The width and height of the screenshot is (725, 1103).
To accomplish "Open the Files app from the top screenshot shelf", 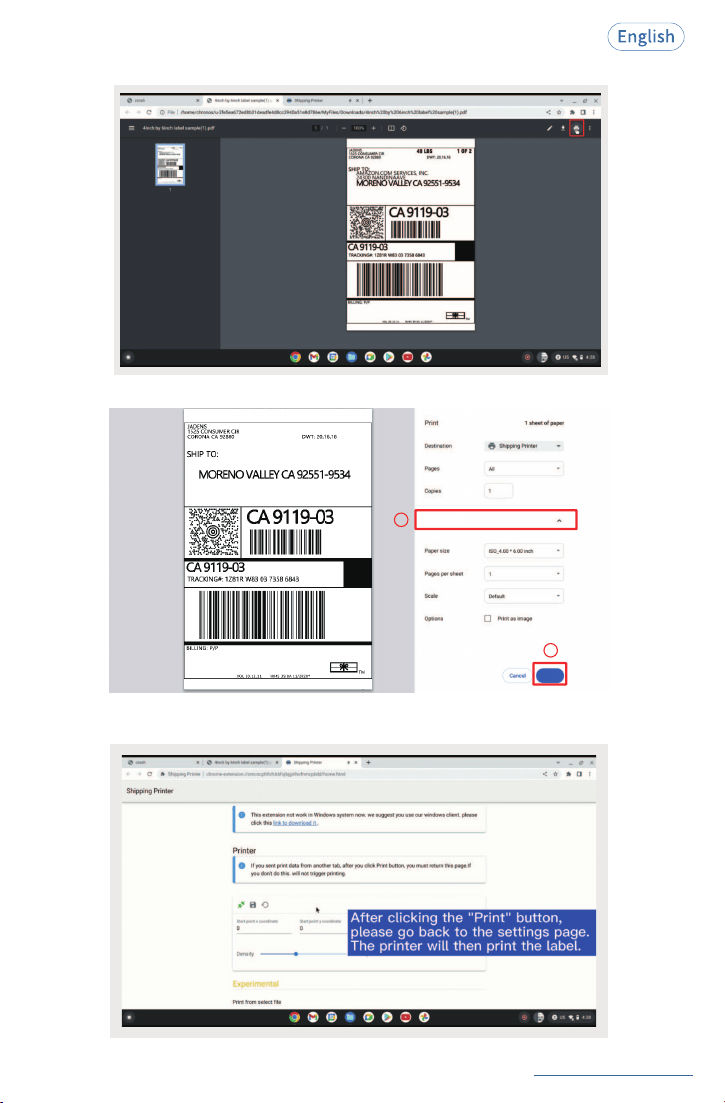I will pyautogui.click(x=352, y=357).
